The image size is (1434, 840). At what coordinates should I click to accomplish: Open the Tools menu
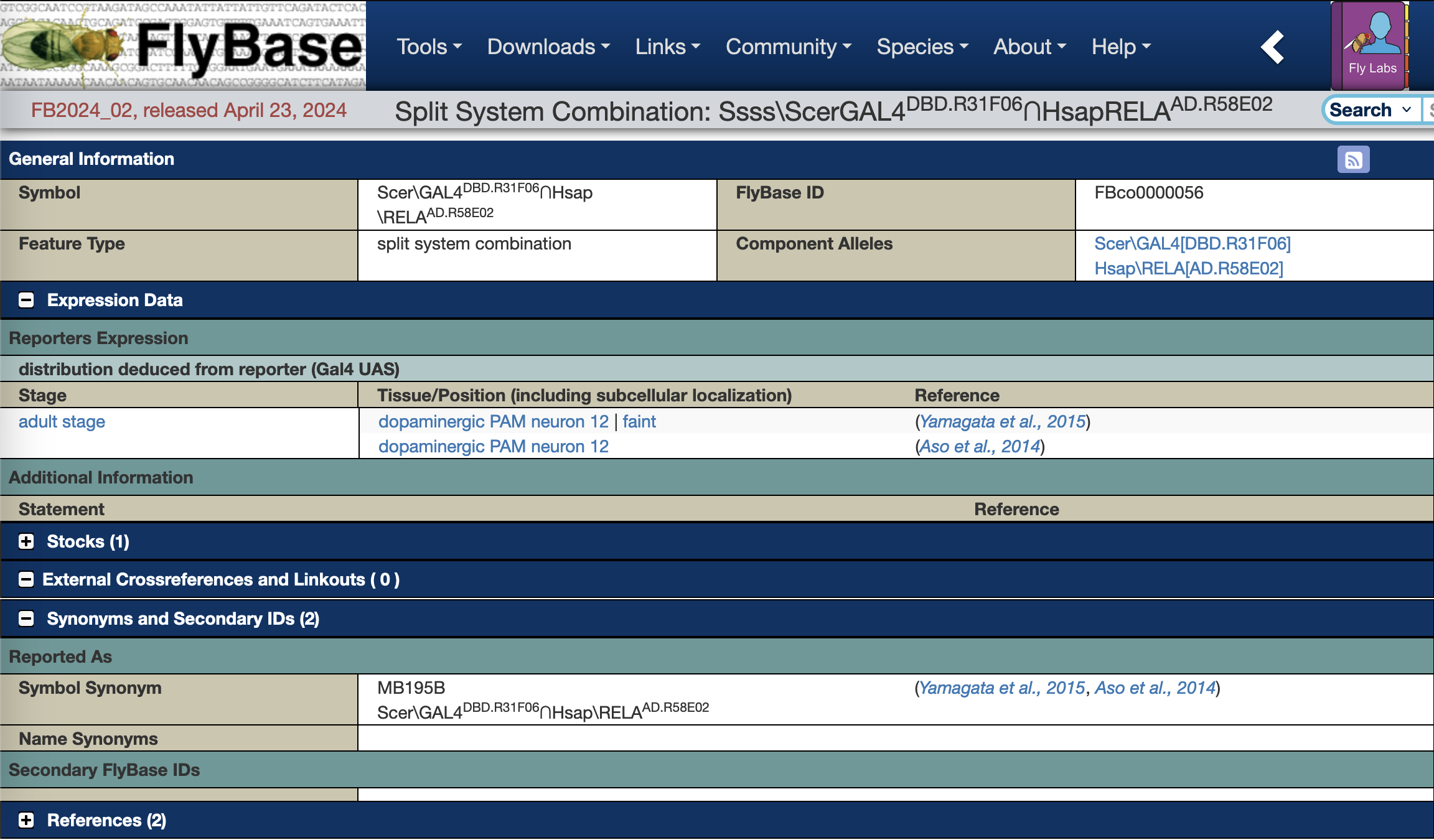tap(429, 47)
